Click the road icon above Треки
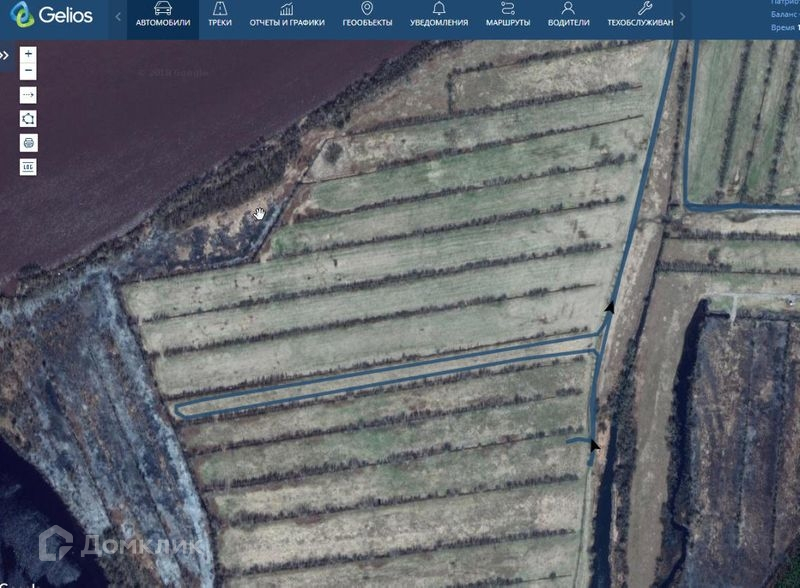 tap(220, 8)
